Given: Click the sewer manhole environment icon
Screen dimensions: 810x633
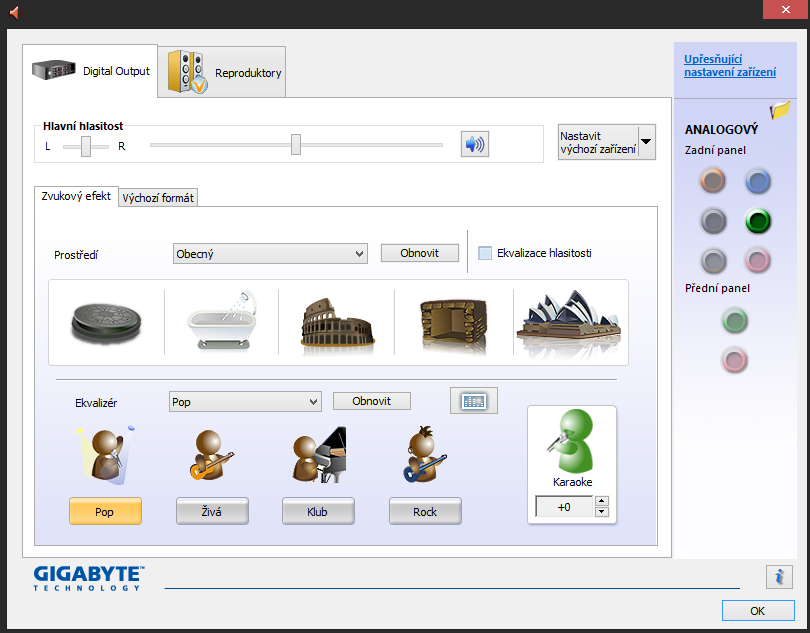Looking at the screenshot, I should 107,323.
